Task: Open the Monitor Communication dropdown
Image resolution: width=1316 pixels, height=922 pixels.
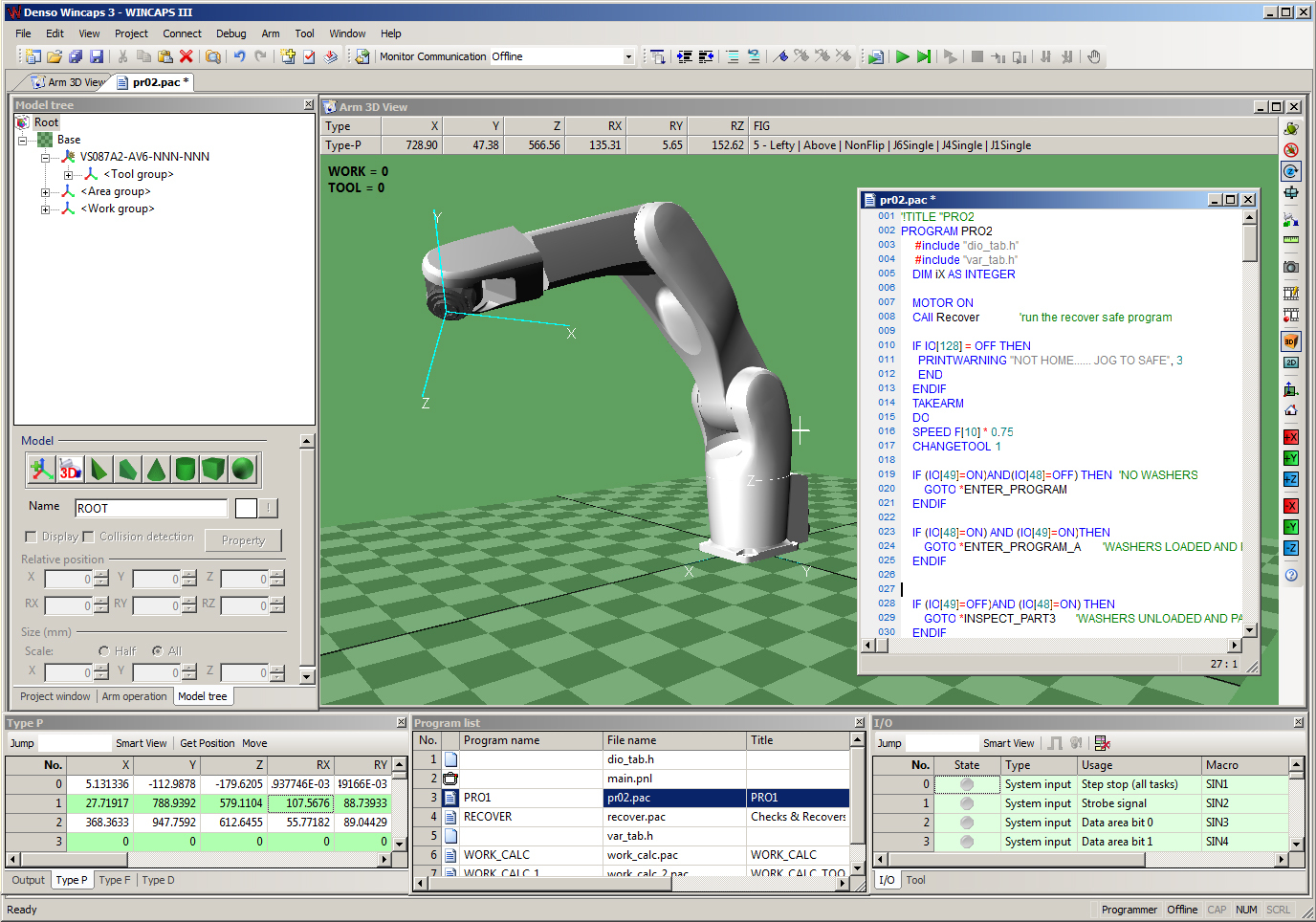Action: [x=628, y=56]
